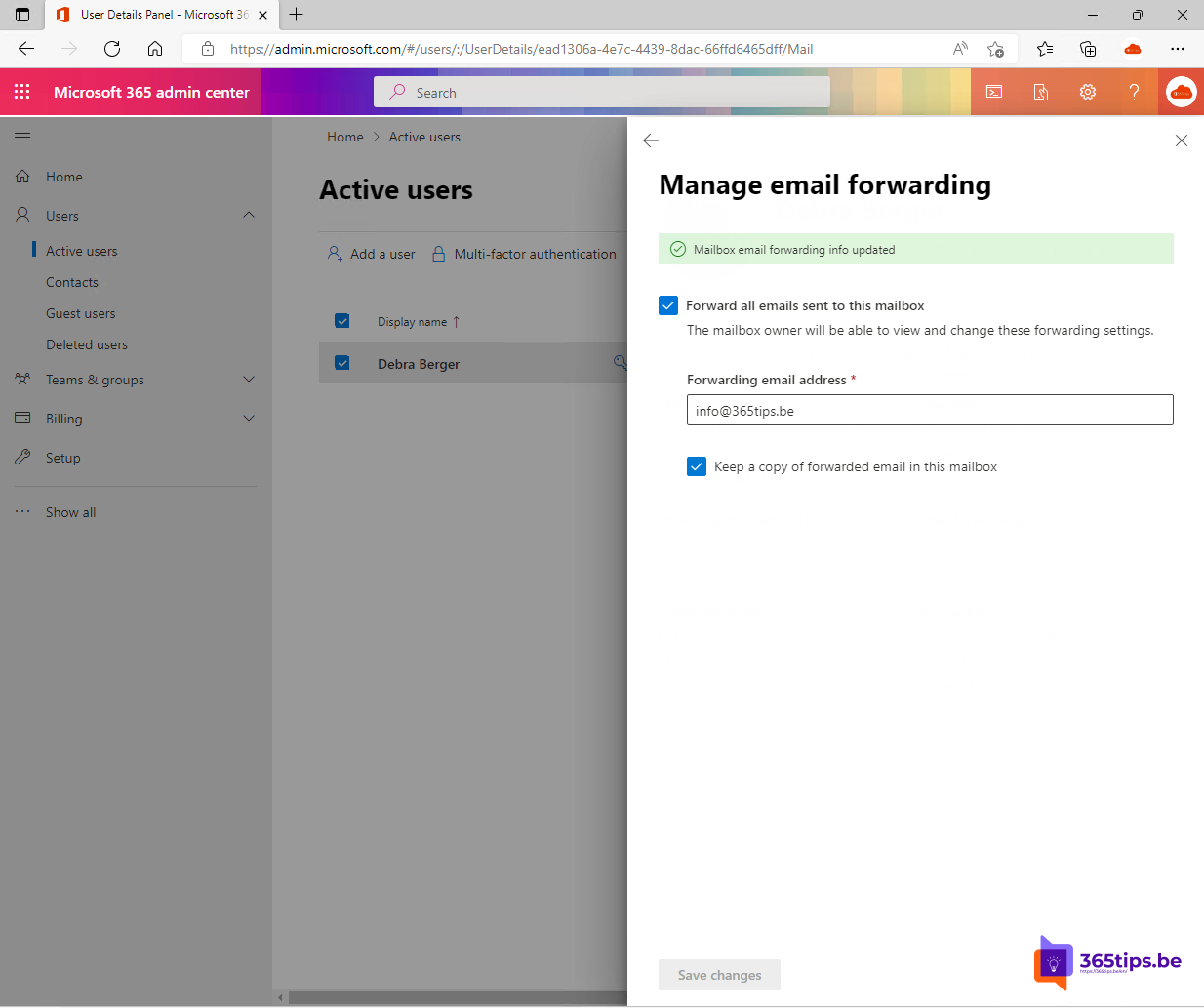Click the admin center Search box

pyautogui.click(x=602, y=92)
